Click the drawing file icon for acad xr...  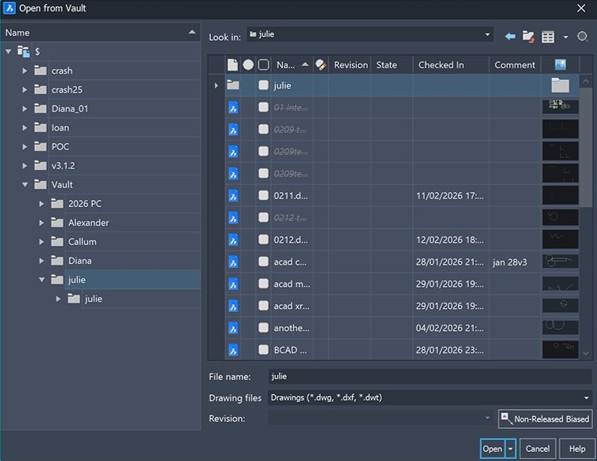tap(233, 306)
